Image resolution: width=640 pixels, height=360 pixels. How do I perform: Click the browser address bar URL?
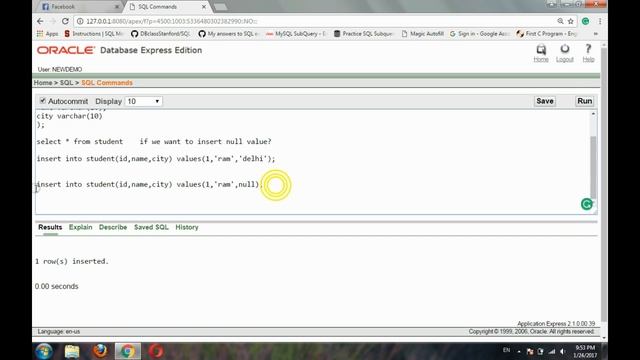[x=171, y=21]
